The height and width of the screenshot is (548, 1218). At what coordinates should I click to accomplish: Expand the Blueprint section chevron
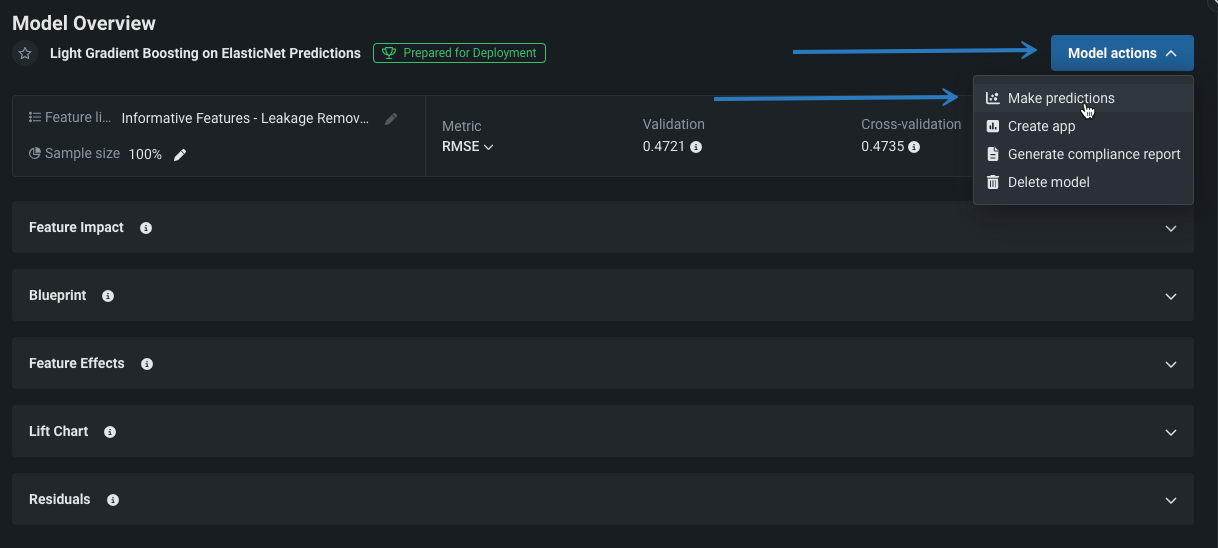[1171, 296]
